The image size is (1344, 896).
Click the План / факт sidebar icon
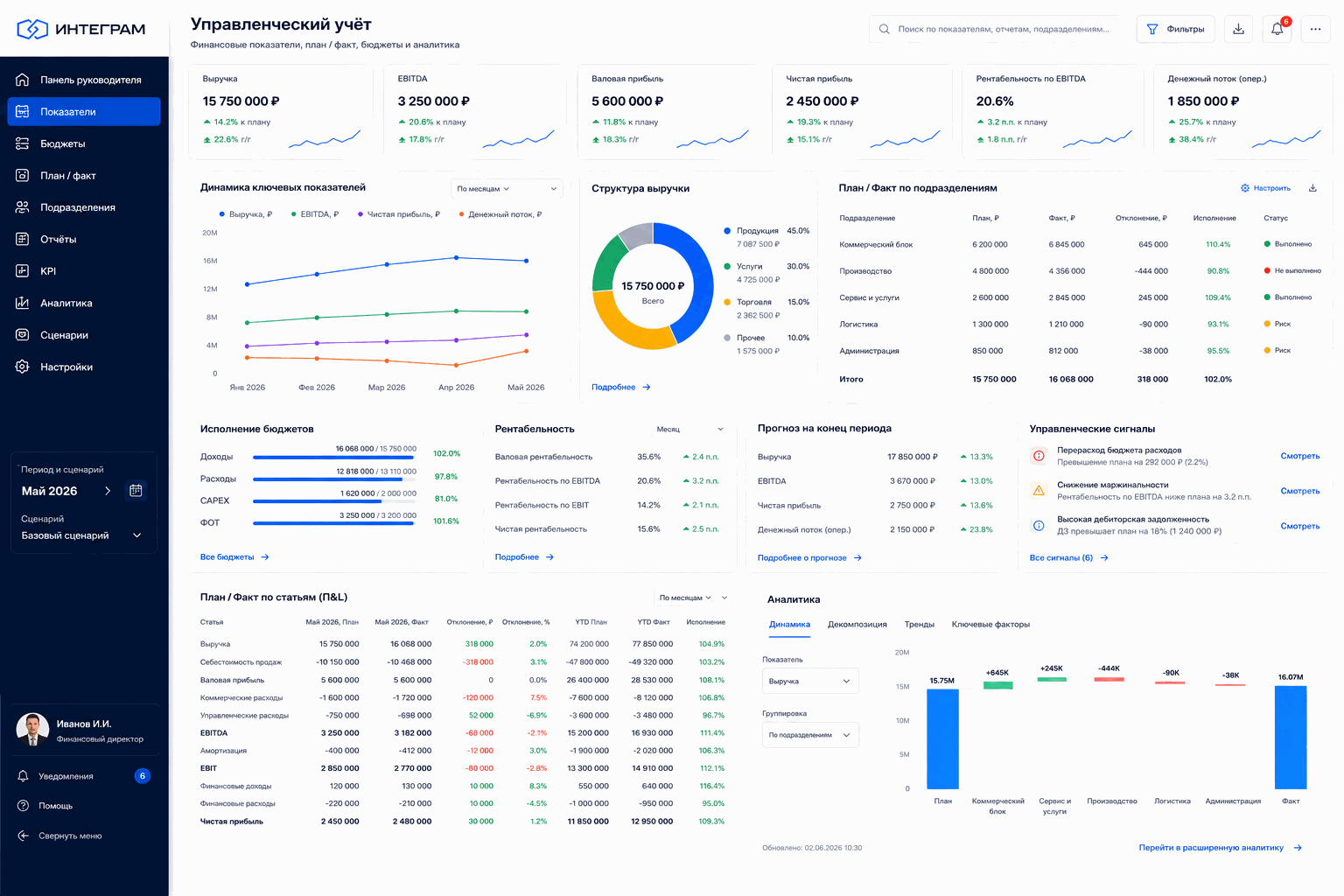pyautogui.click(x=23, y=175)
